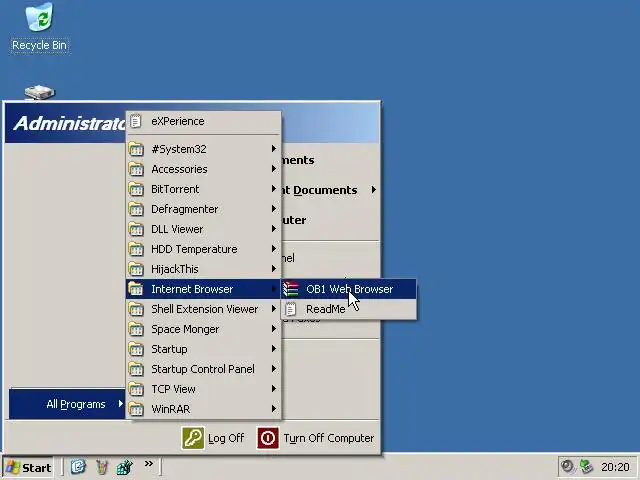Viewport: 640px width, 480px height.
Task: Click the Startup folder icon
Action: pos(136,349)
